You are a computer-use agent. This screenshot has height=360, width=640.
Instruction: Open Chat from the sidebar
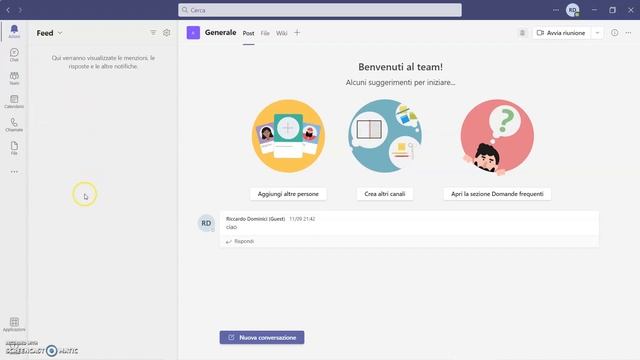(x=14, y=55)
